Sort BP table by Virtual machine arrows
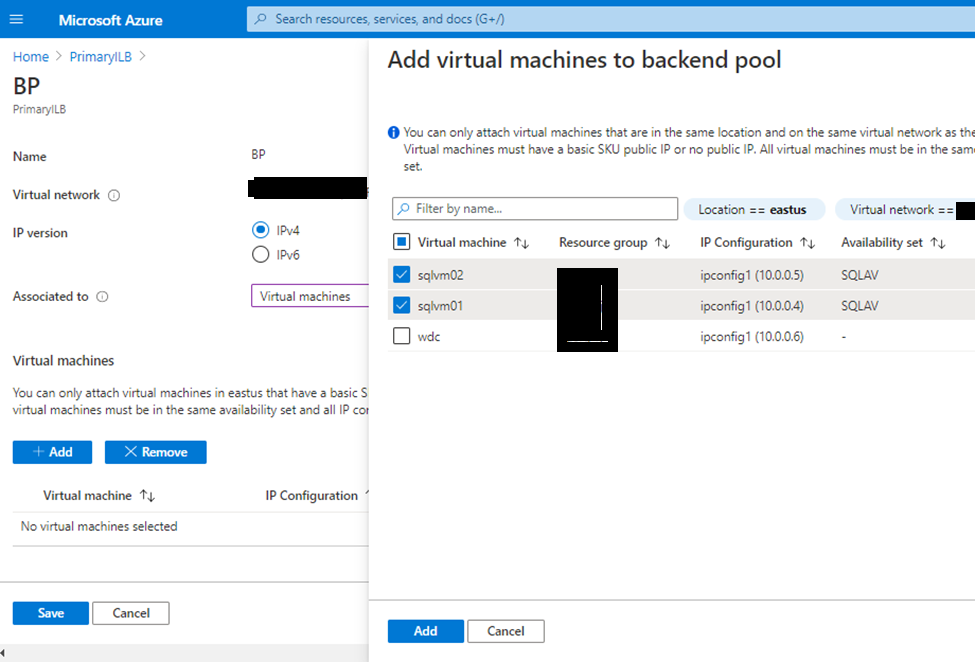975x662 pixels. [147, 496]
